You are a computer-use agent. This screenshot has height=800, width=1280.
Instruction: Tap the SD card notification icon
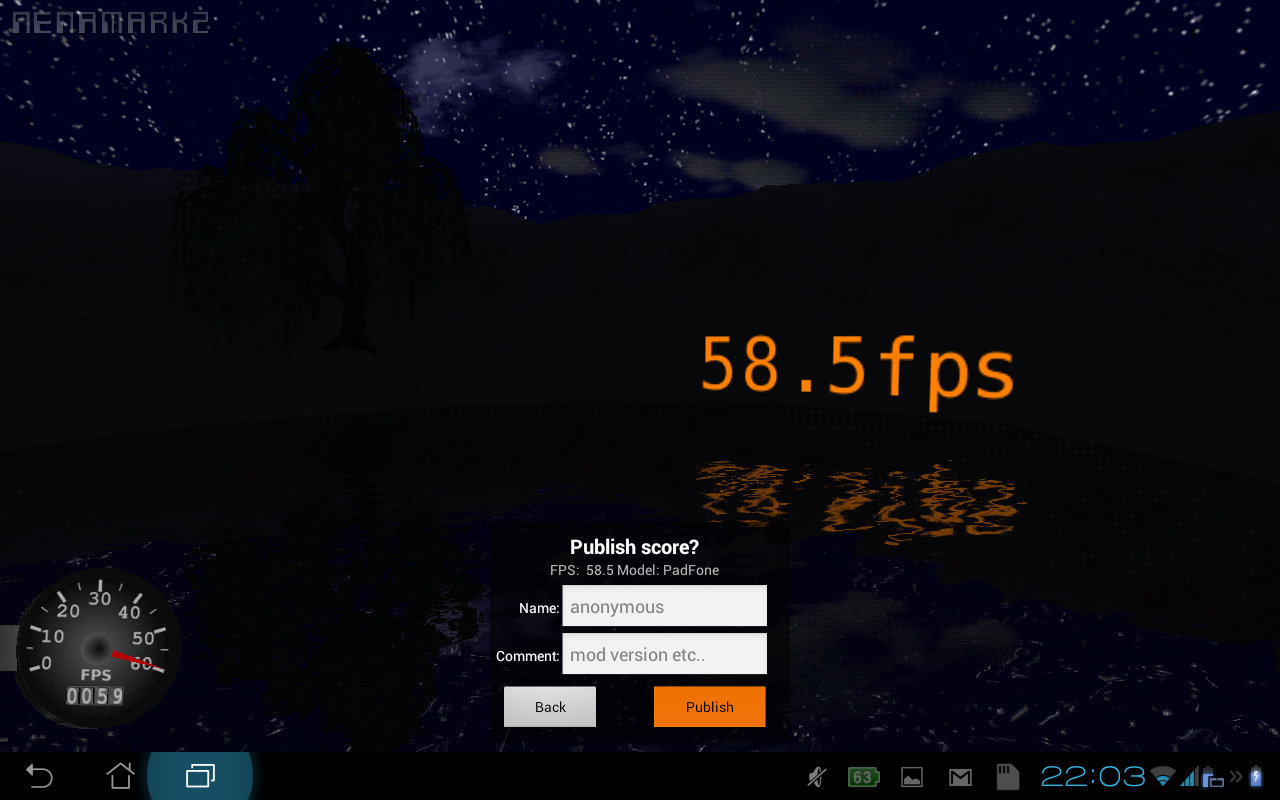point(1007,777)
